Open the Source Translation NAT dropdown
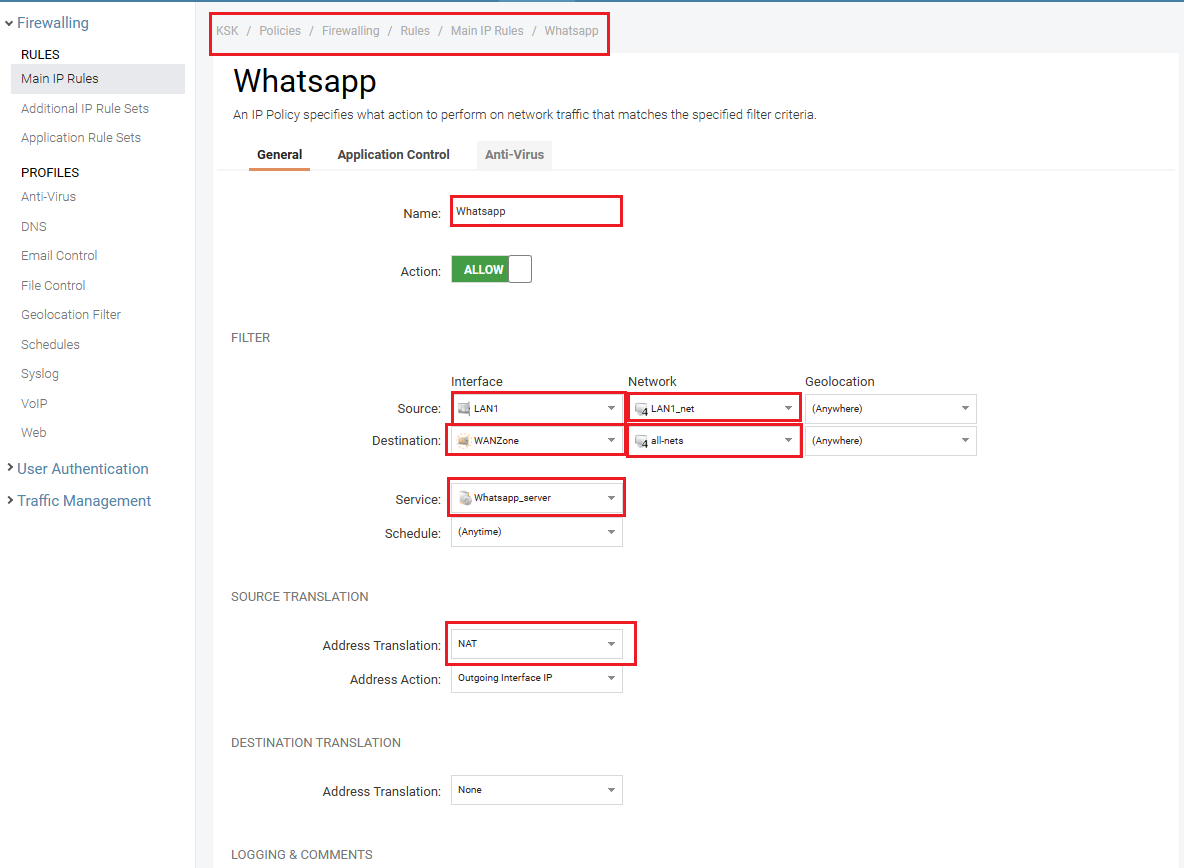This screenshot has height=868, width=1184. pos(537,644)
